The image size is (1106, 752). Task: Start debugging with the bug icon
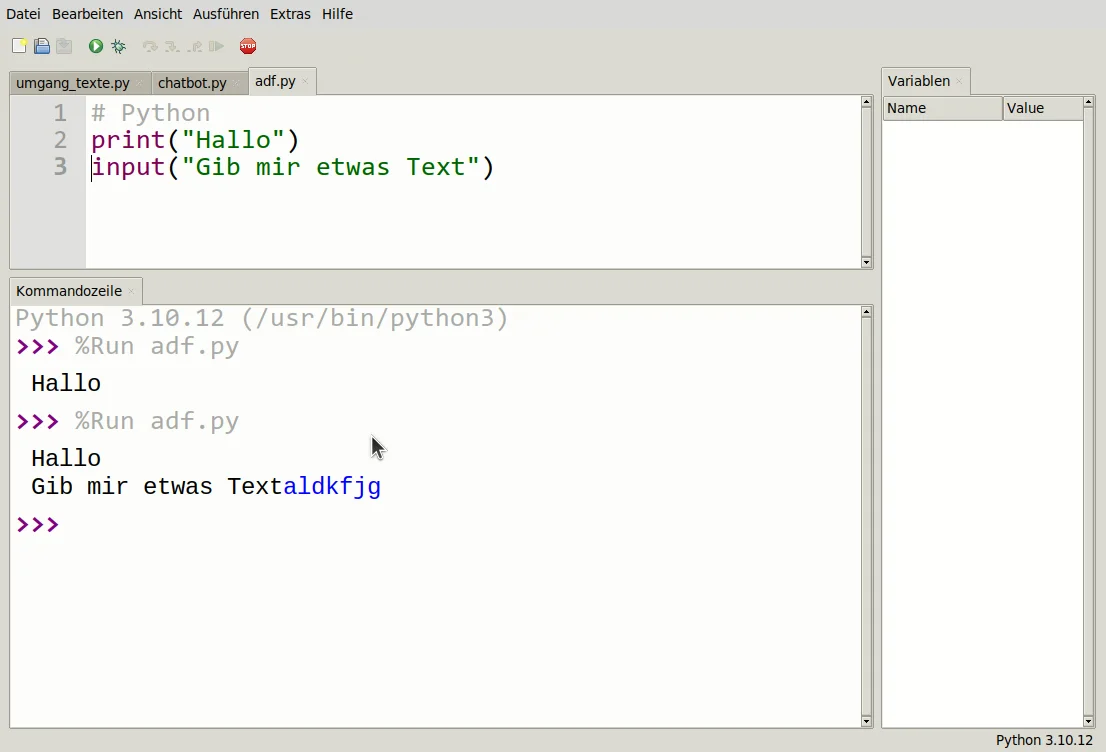(x=118, y=46)
